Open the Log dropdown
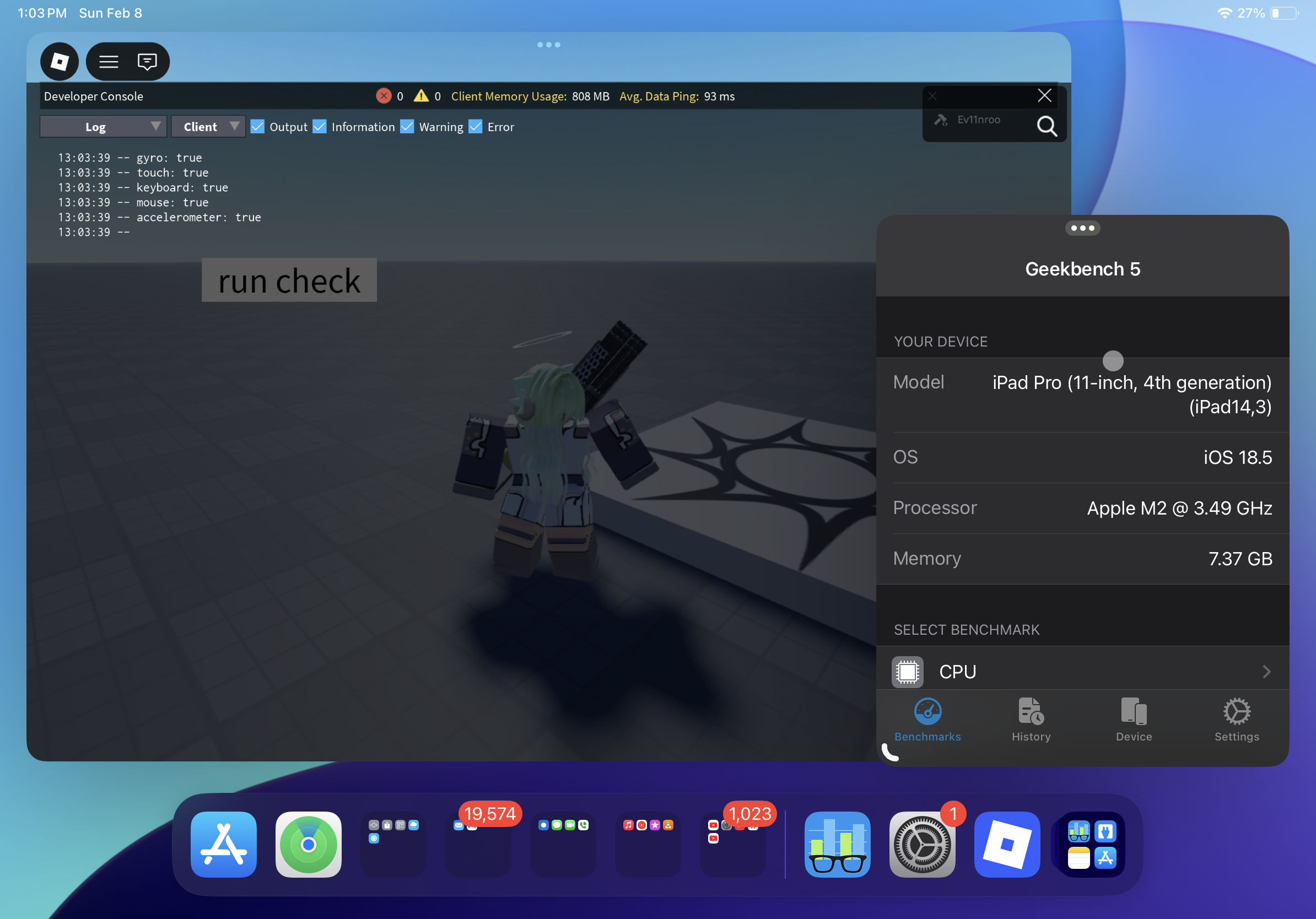This screenshot has height=919, width=1316. tap(103, 127)
